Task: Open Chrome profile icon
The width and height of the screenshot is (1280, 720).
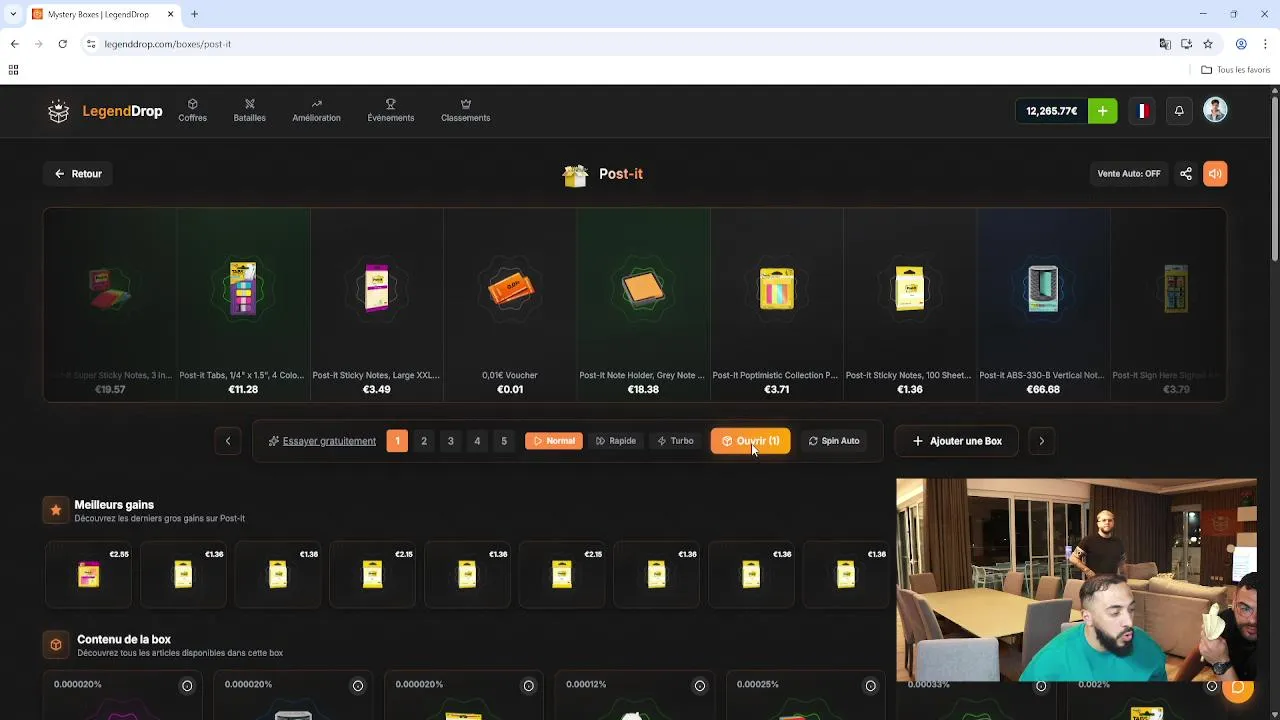Action: click(x=1241, y=44)
